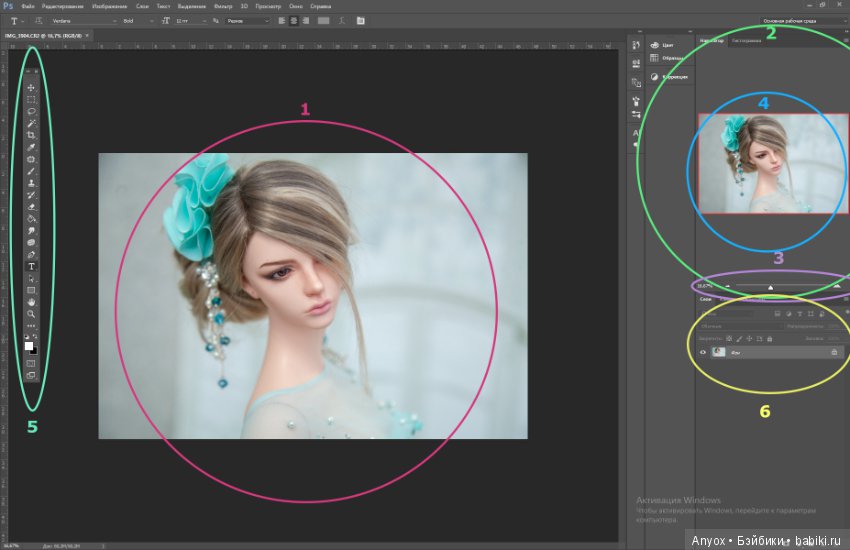Image resolution: width=850 pixels, height=550 pixels.
Task: Select the Magic Wand tool
Action: [x=31, y=124]
